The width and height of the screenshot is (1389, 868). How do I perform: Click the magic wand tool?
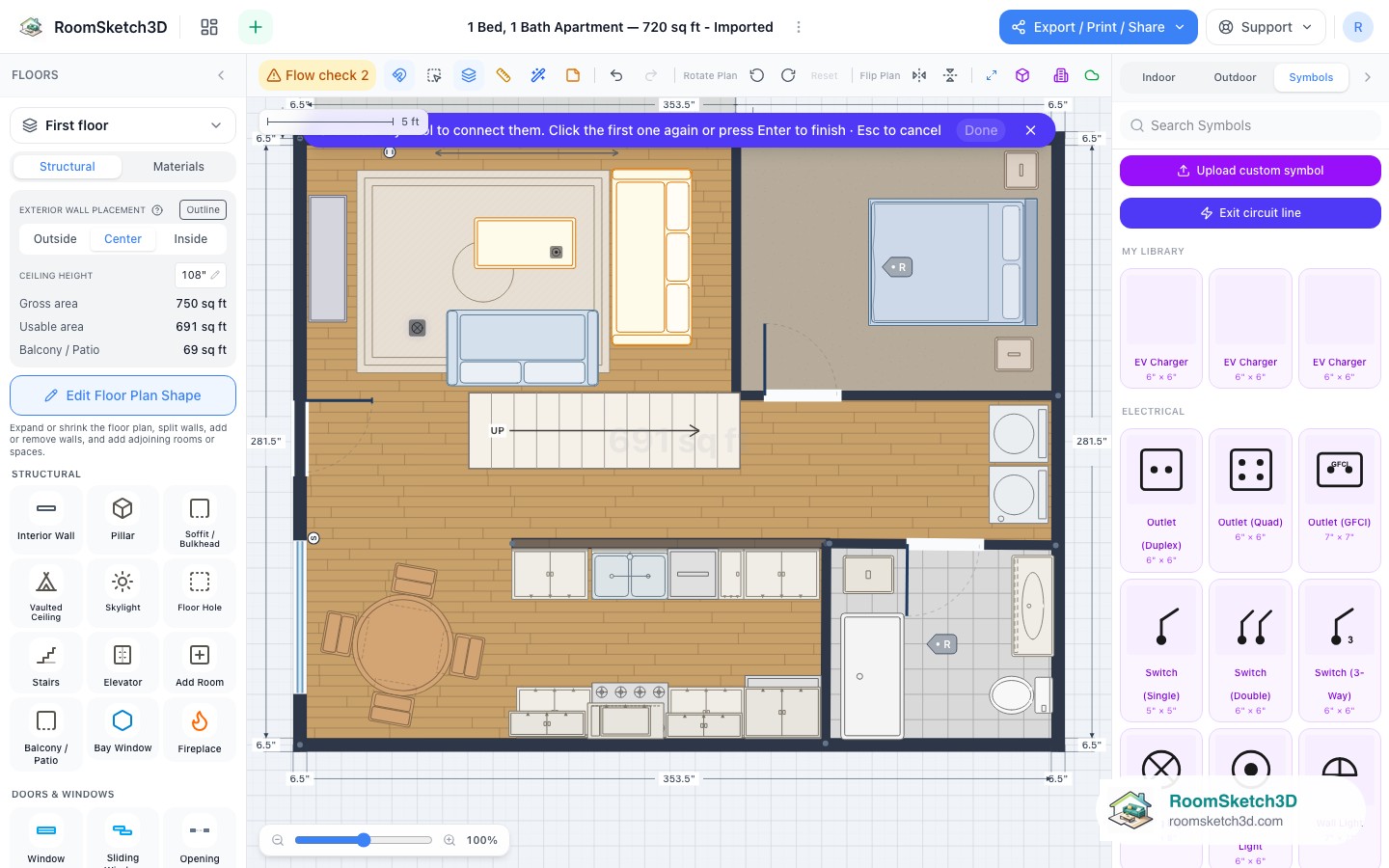538,75
